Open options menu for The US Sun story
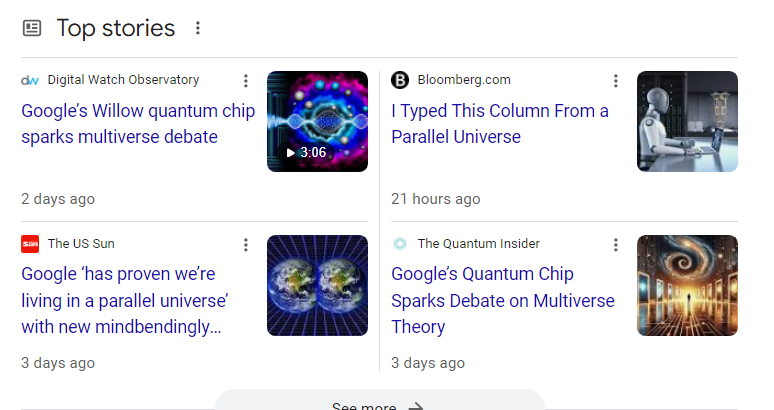774x410 pixels. (x=246, y=245)
